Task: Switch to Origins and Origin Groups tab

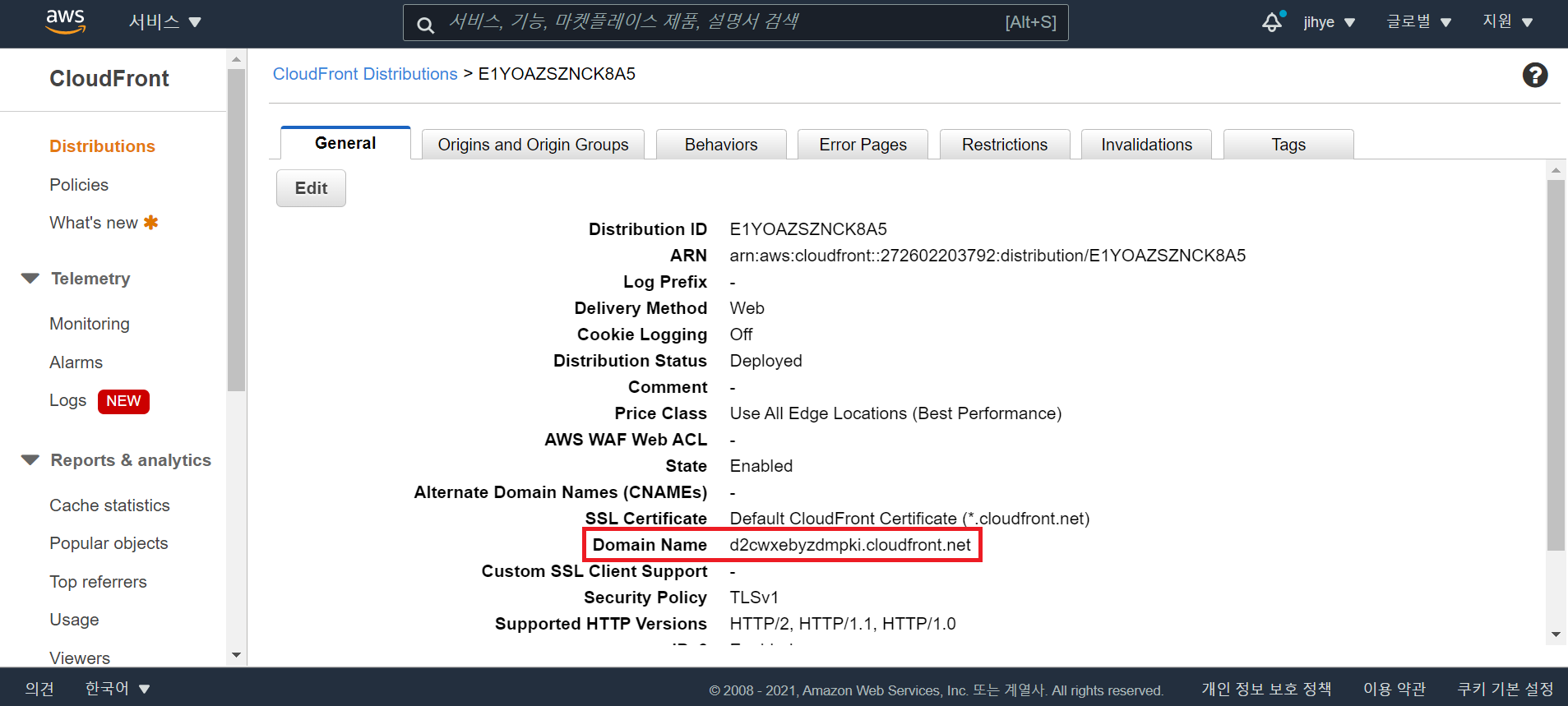Action: click(x=533, y=145)
